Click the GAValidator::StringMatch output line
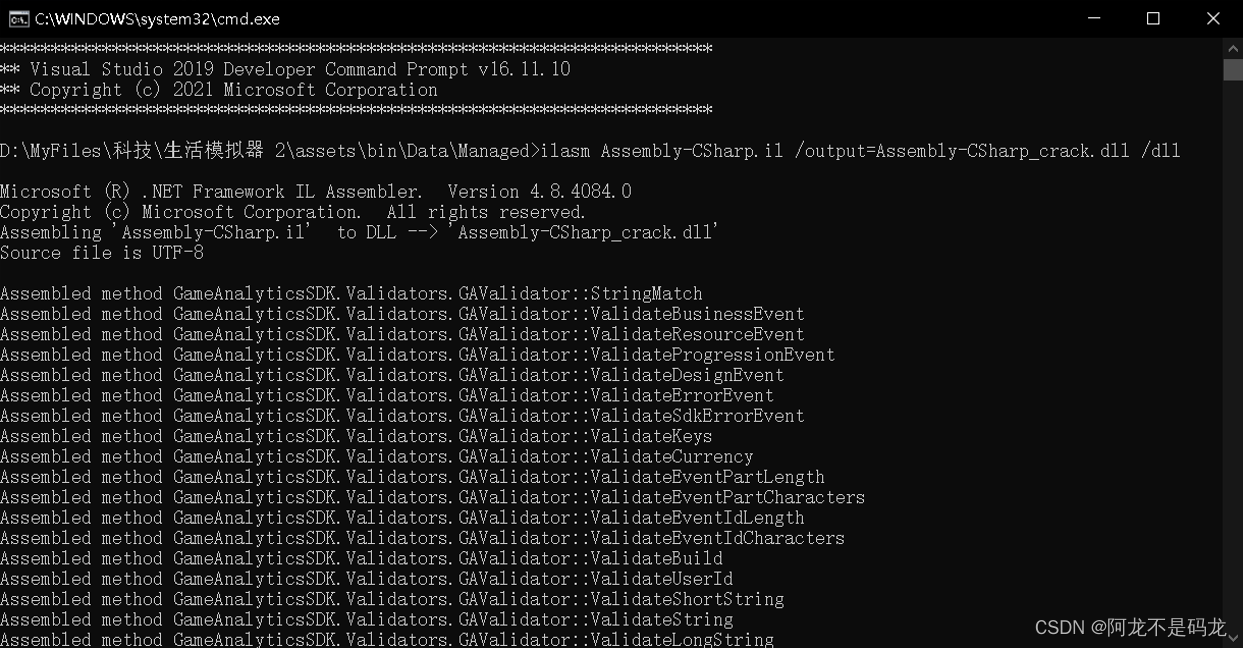This screenshot has height=648, width=1243. tap(351, 294)
